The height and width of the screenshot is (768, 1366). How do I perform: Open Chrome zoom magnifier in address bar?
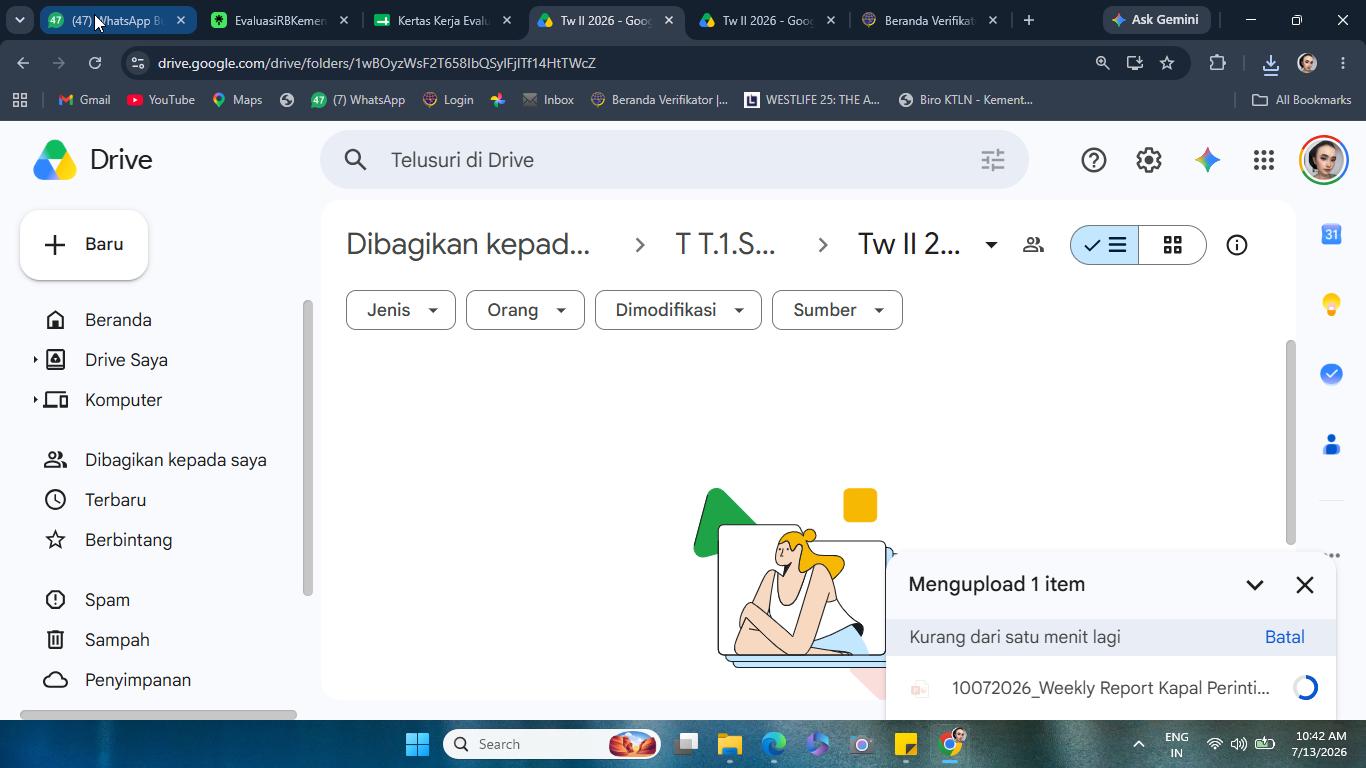pos(1102,63)
